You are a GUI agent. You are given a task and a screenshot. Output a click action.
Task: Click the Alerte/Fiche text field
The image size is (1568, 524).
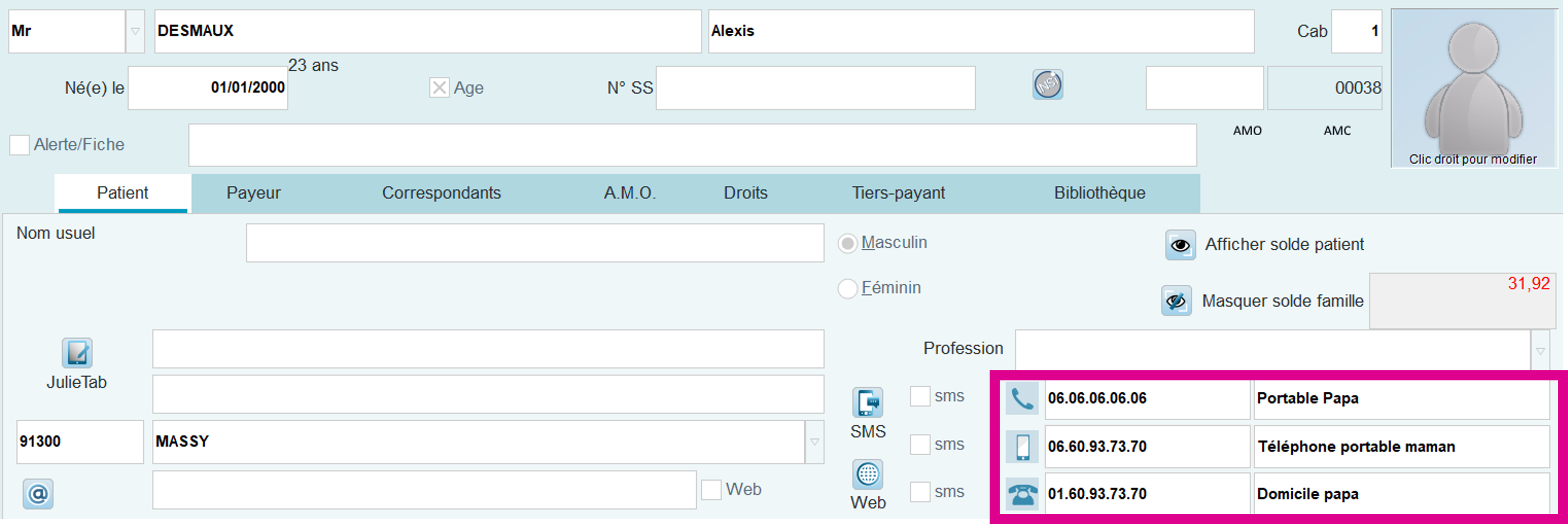(693, 146)
